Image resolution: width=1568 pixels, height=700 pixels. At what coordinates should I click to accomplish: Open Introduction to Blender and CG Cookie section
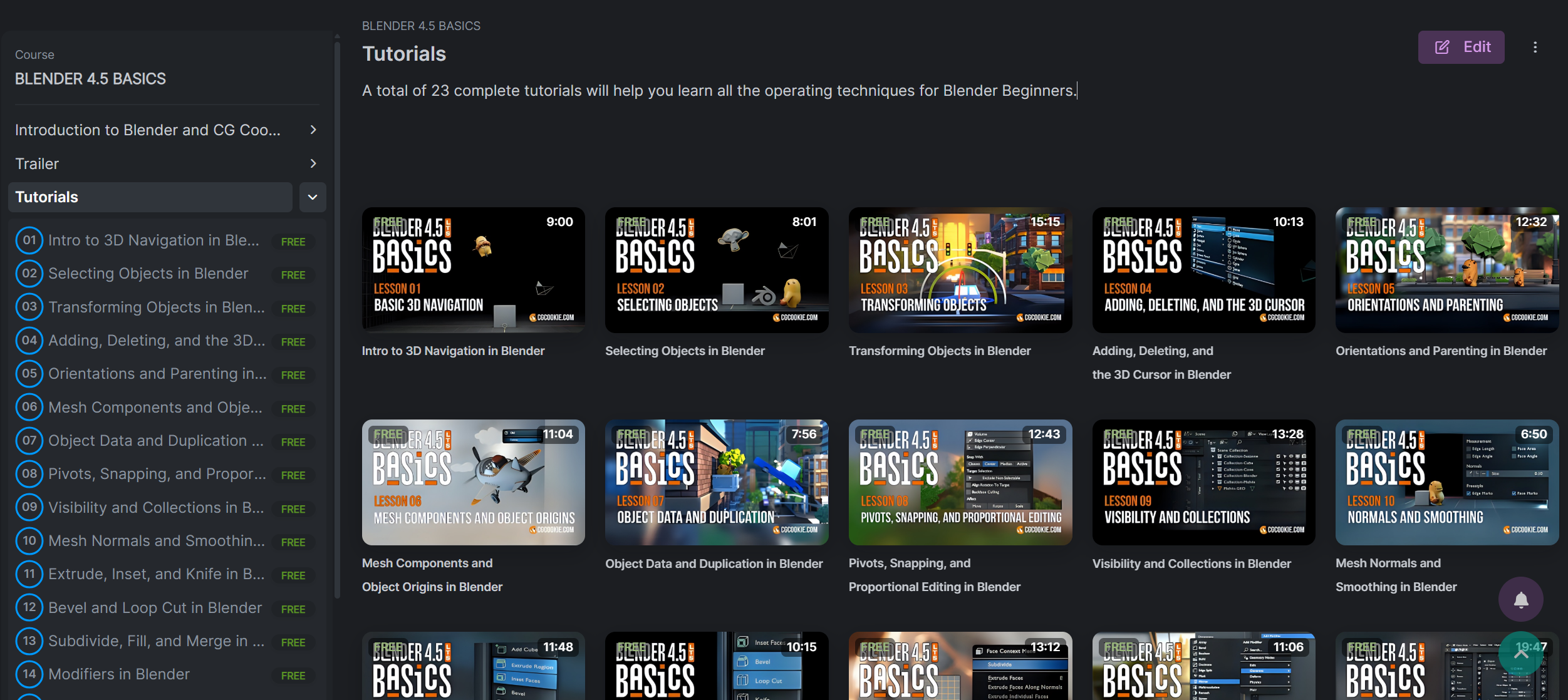coord(148,130)
